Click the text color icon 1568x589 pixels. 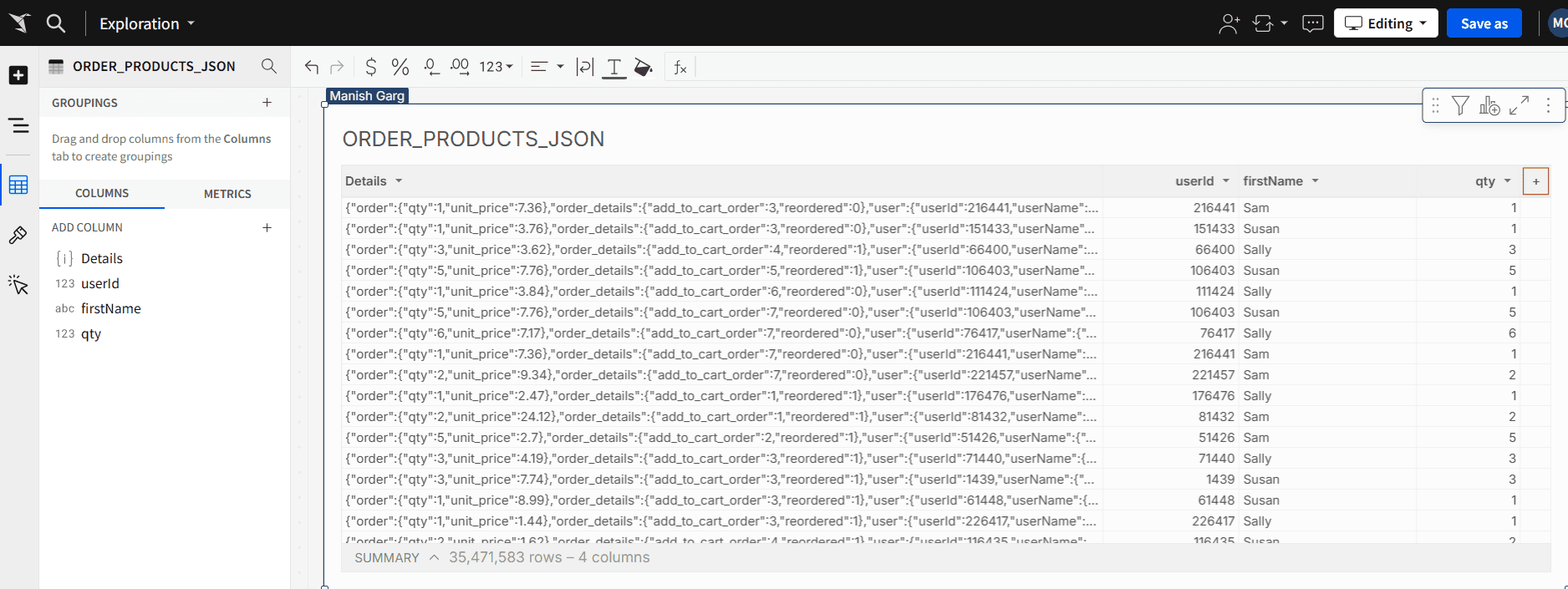tap(614, 67)
